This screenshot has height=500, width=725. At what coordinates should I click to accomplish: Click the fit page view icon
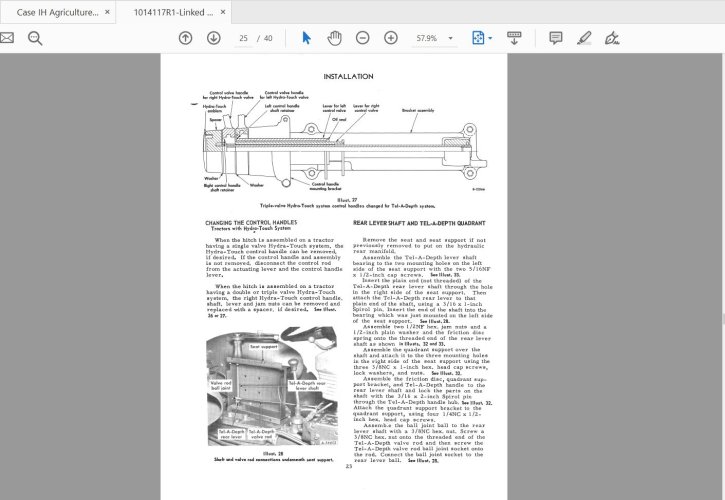click(x=478, y=38)
